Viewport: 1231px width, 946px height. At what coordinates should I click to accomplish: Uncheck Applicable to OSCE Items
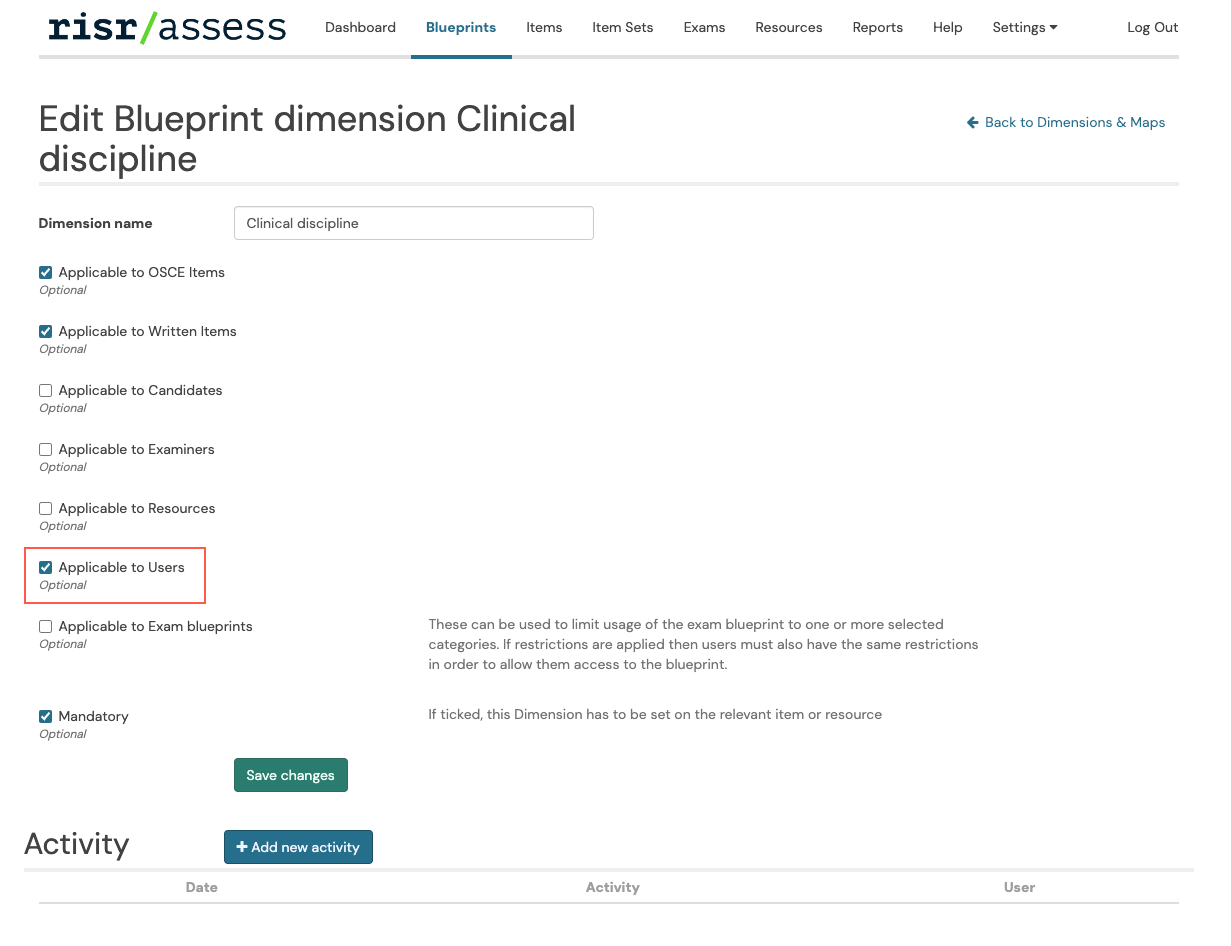45,272
